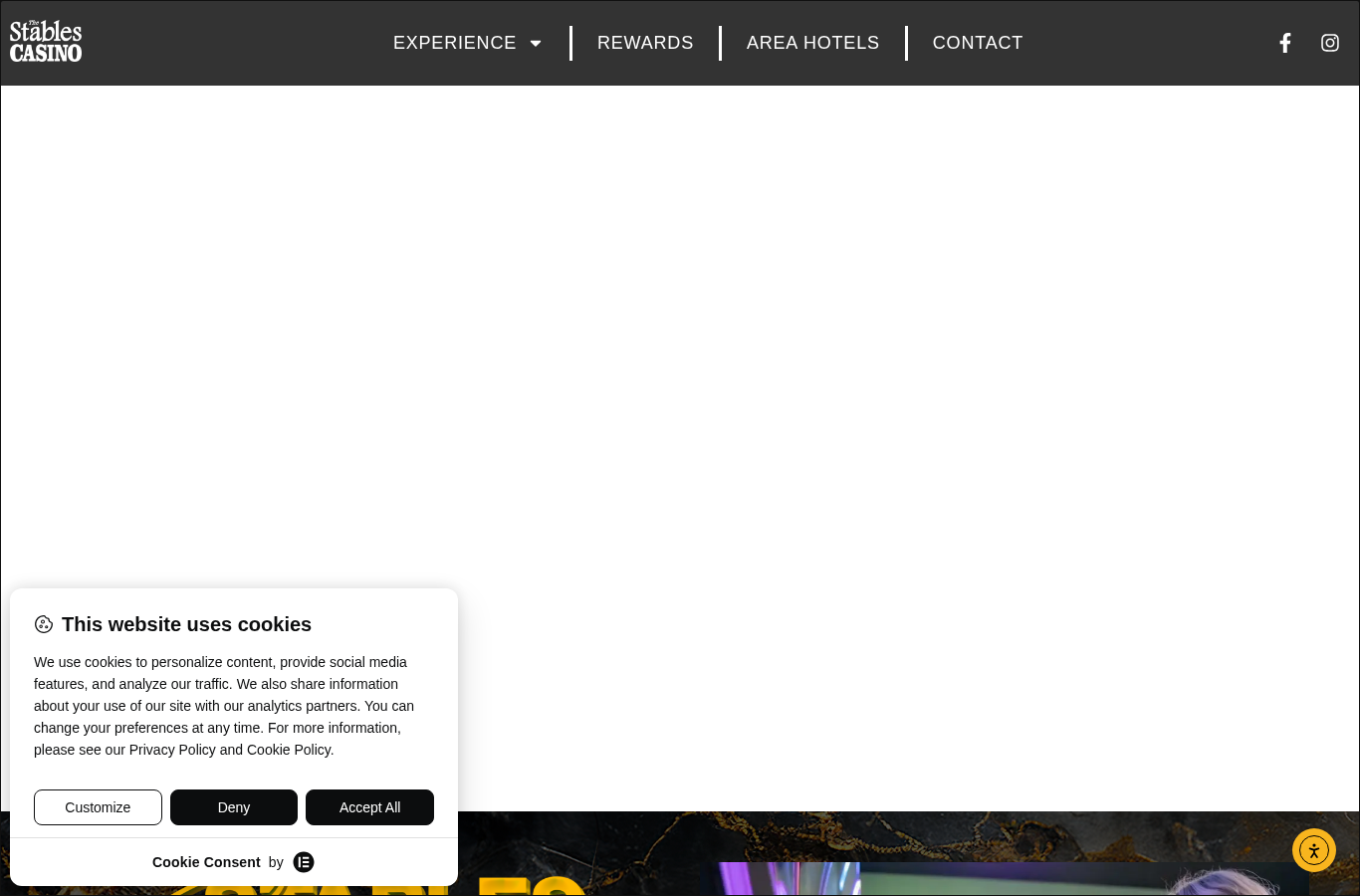Open the Experience menu item
This screenshot has width=1360, height=896.
point(455,43)
